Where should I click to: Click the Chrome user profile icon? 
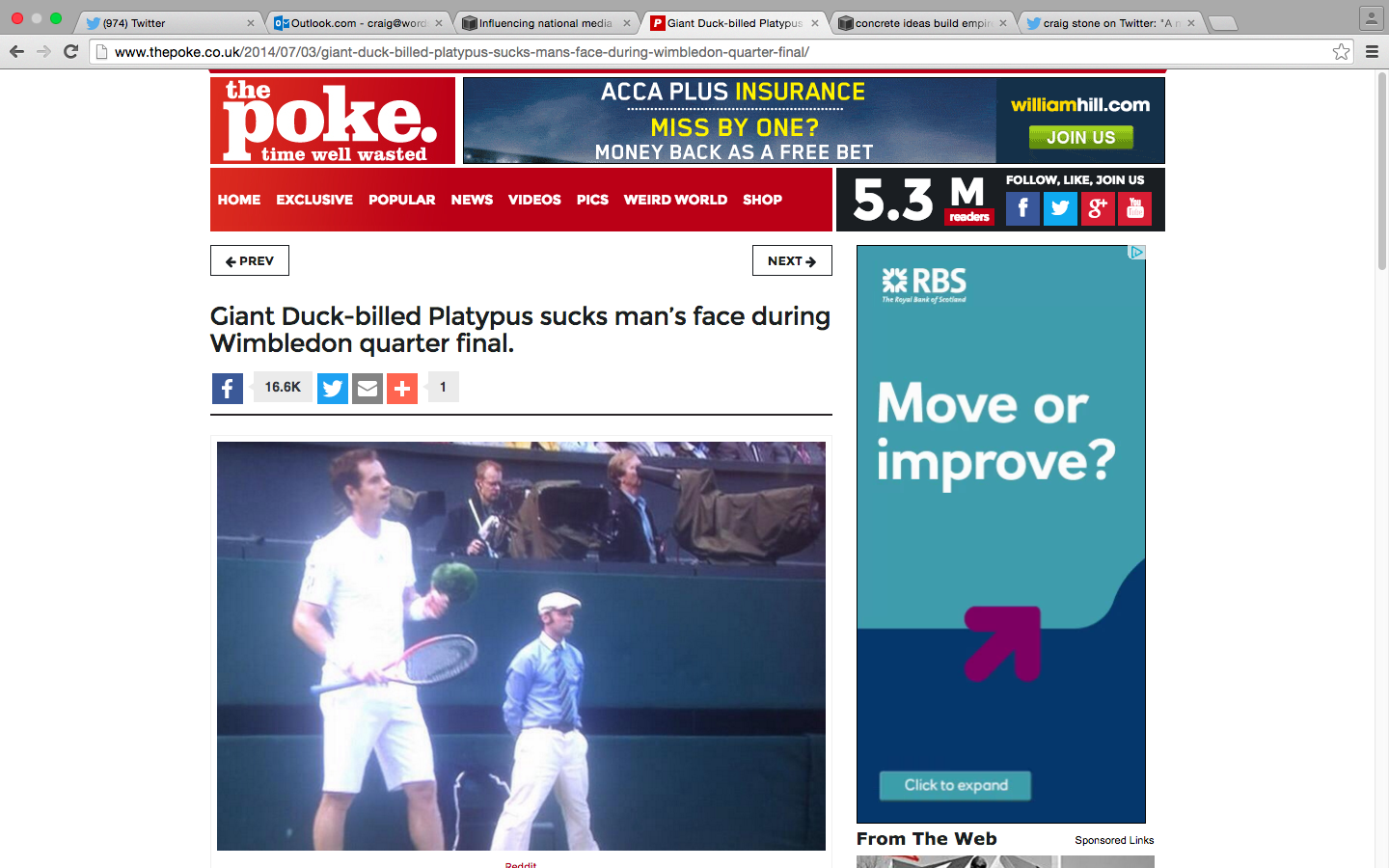1371,17
